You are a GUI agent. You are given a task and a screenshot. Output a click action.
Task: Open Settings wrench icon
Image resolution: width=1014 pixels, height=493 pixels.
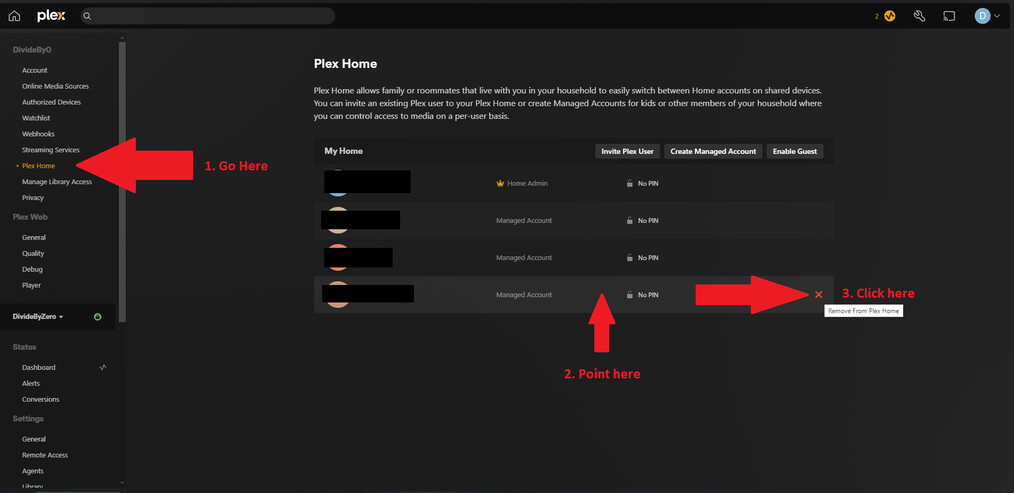tap(919, 16)
